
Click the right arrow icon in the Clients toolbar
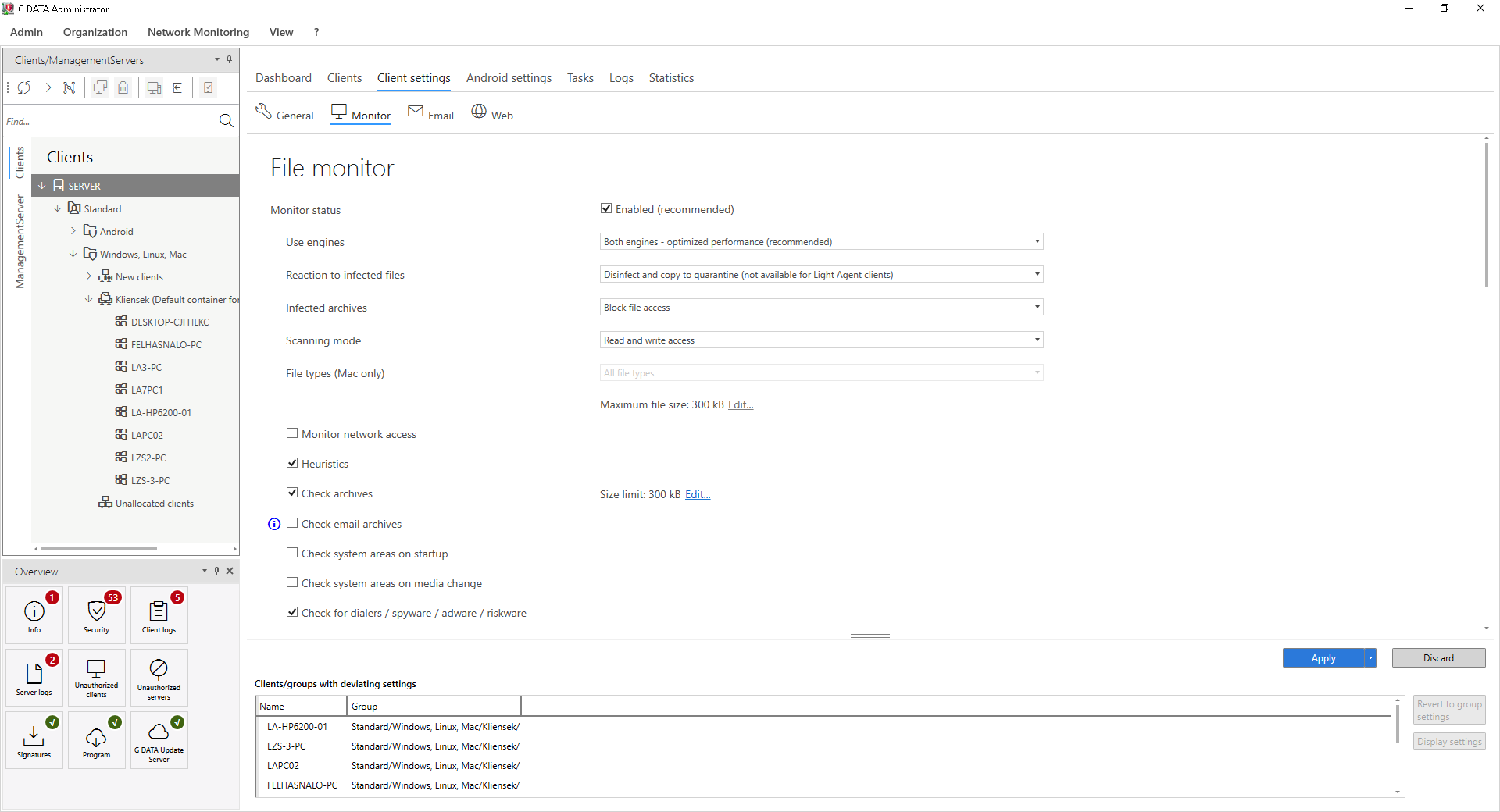coord(47,87)
